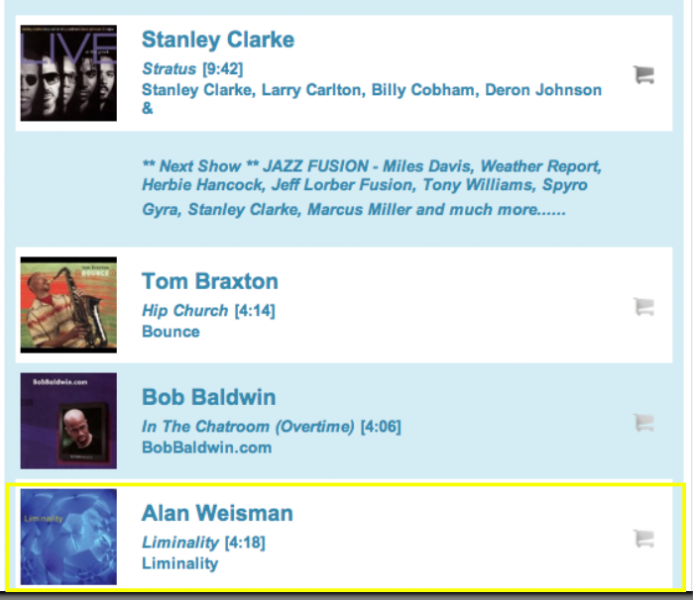Click the cart icon beside Alan Weisman
The image size is (693, 600).
click(644, 539)
